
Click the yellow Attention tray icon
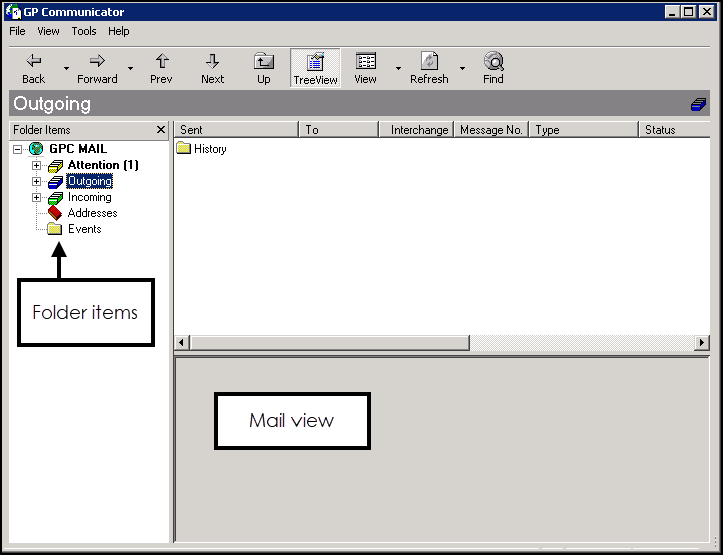click(x=55, y=166)
